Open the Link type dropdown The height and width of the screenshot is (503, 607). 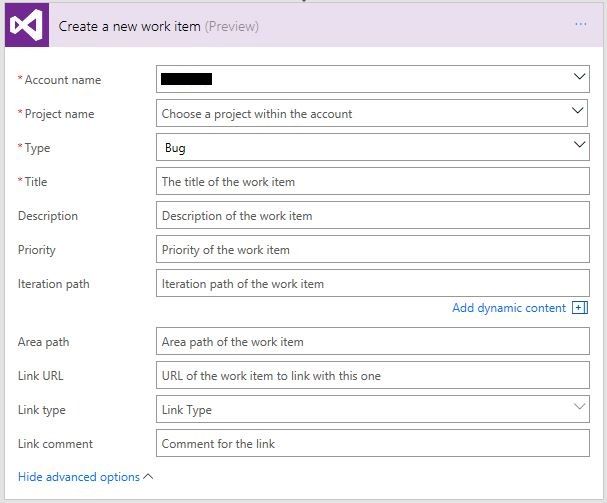point(373,409)
